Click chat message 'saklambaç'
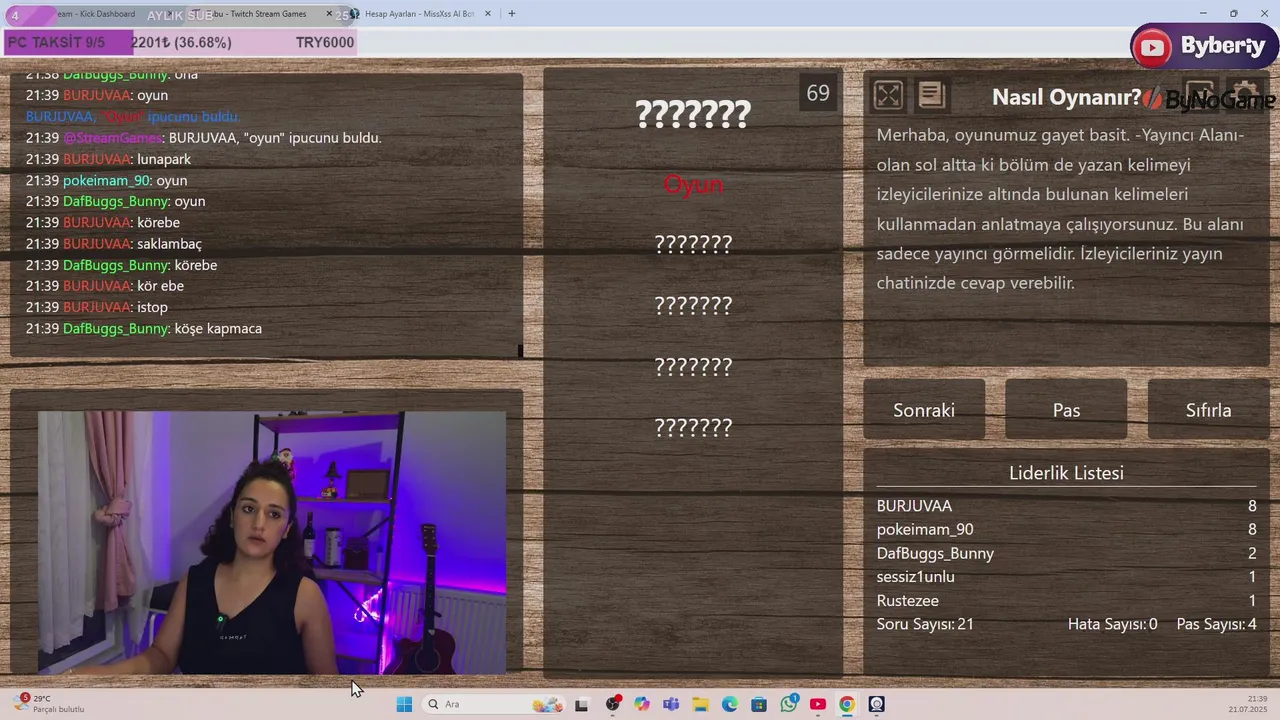This screenshot has height=720, width=1280. [x=114, y=244]
